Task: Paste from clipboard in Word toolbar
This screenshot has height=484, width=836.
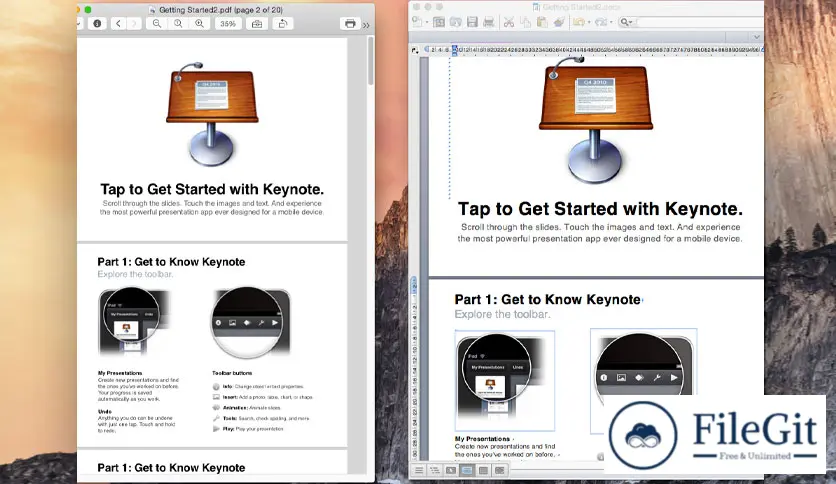Action: 542,22
